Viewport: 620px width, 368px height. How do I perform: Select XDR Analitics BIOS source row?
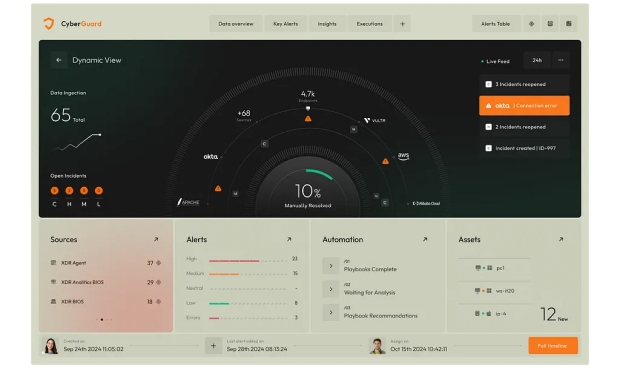click(106, 282)
